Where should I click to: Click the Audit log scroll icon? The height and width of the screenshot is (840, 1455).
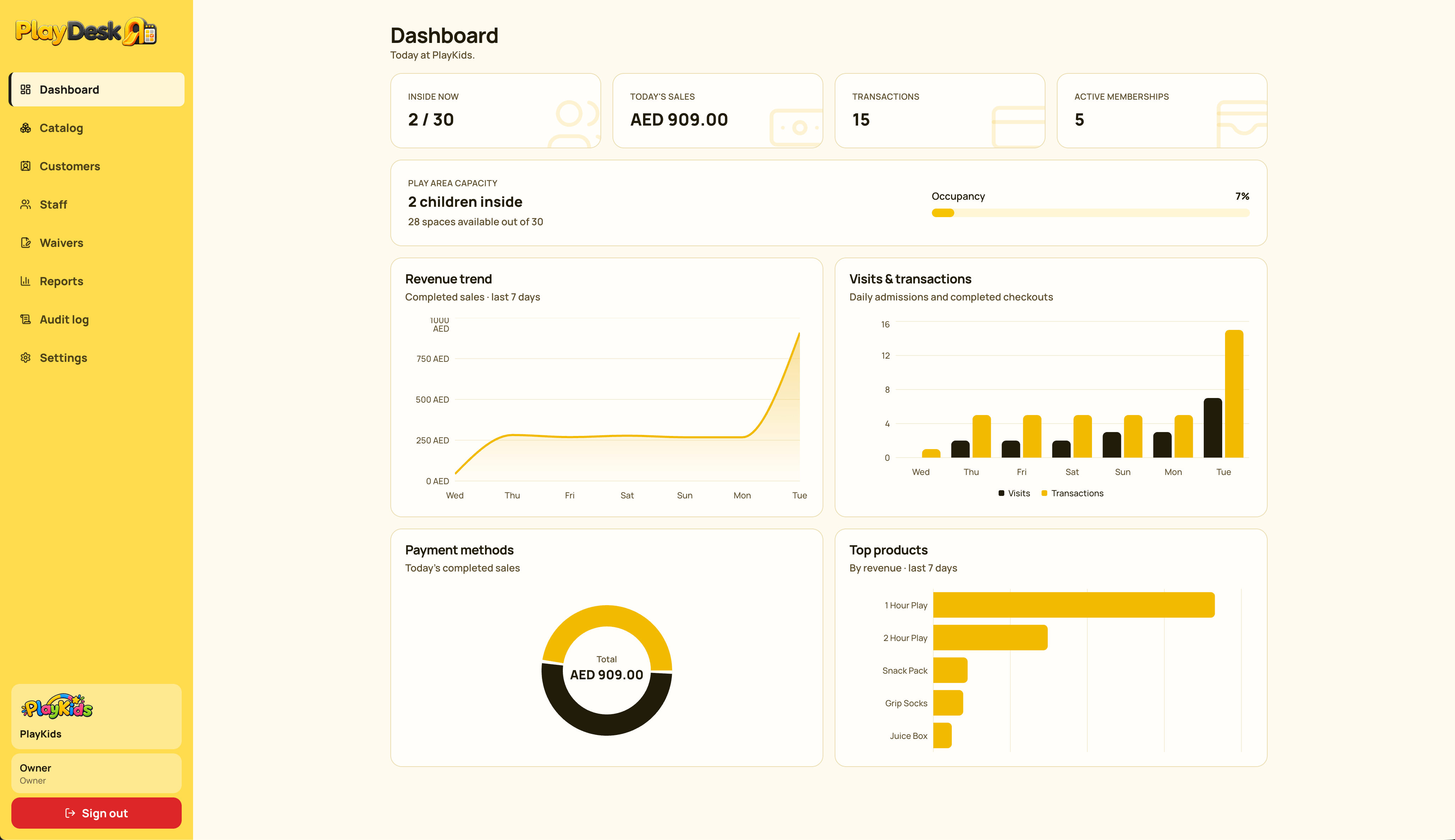pyautogui.click(x=26, y=319)
